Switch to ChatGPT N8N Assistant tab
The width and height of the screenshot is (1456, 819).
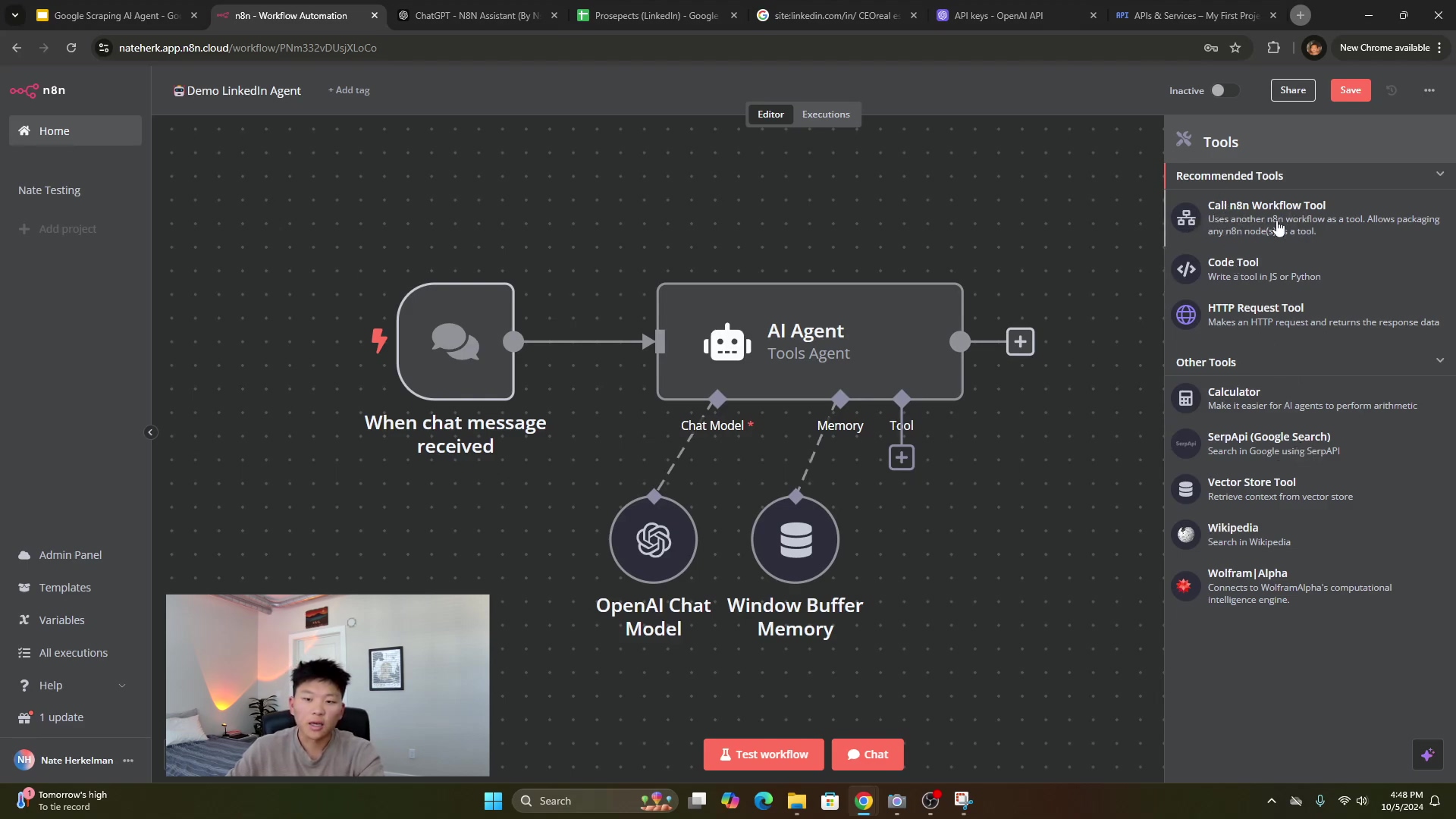[x=478, y=15]
